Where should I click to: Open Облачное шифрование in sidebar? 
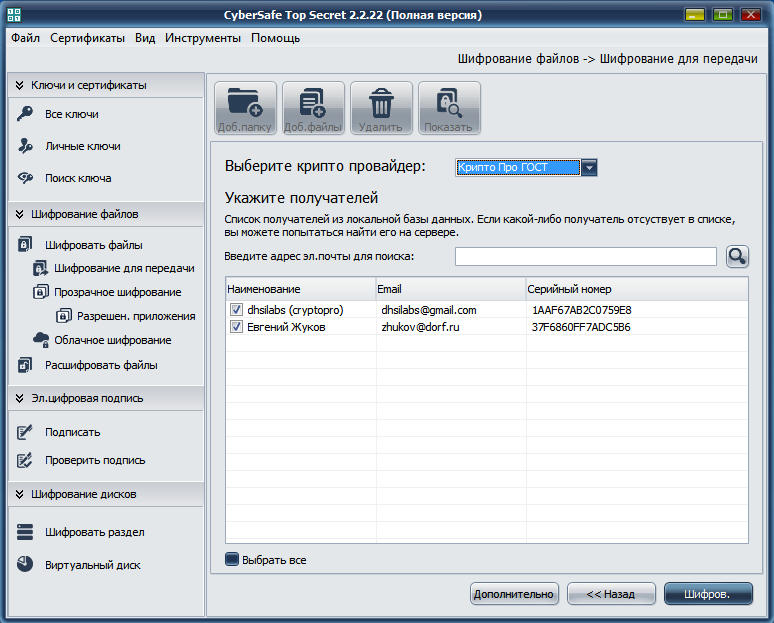113,340
